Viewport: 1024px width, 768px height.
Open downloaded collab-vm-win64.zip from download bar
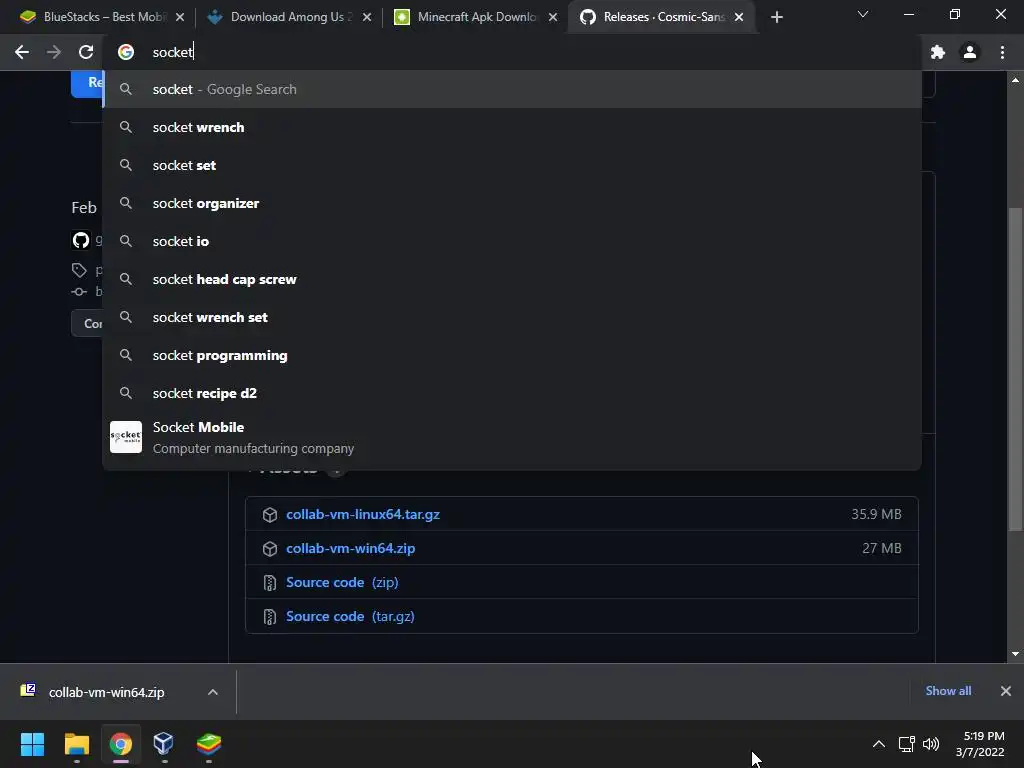(106, 692)
